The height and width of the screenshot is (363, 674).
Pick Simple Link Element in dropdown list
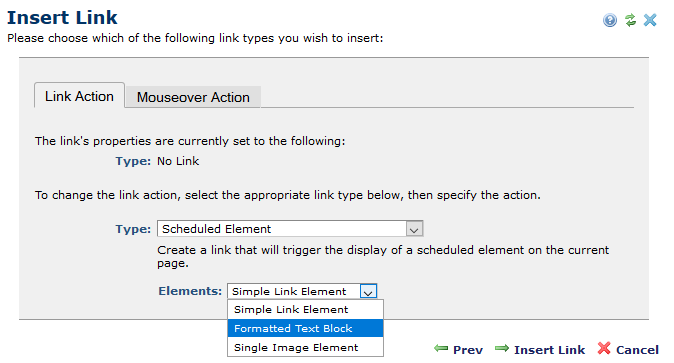pos(305,310)
